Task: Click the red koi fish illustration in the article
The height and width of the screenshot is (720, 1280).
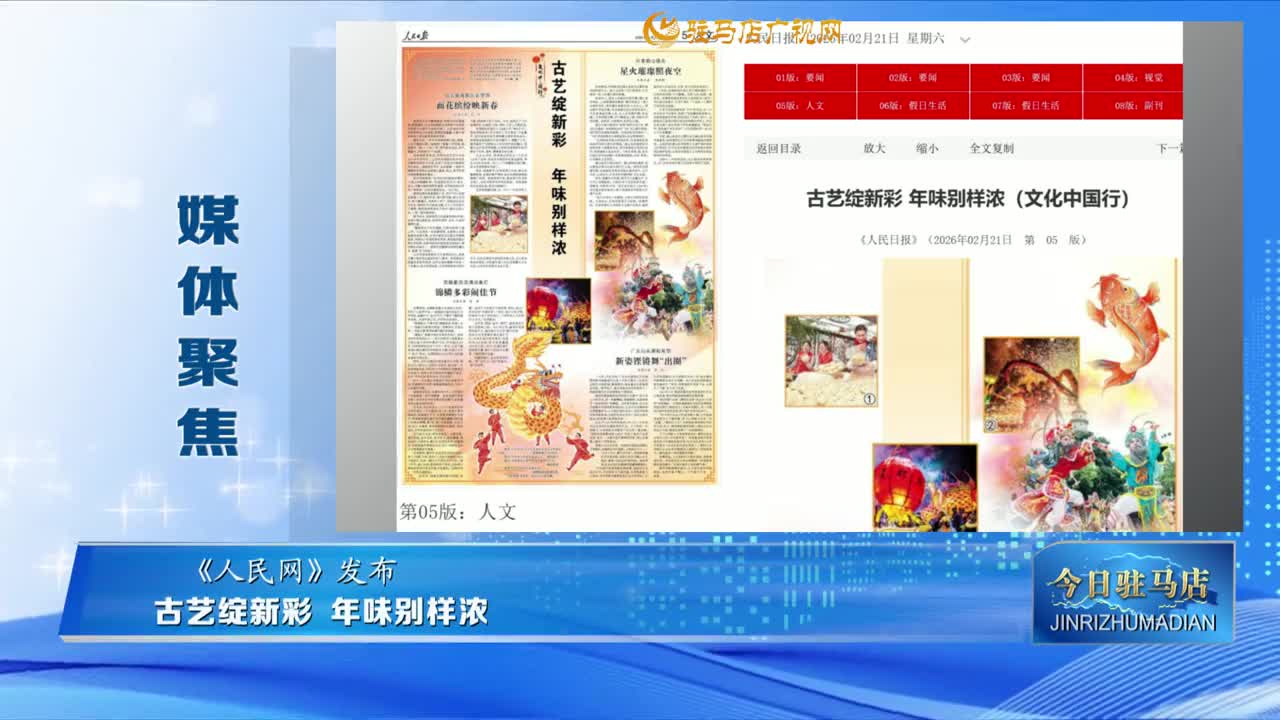Action: coord(1128,328)
